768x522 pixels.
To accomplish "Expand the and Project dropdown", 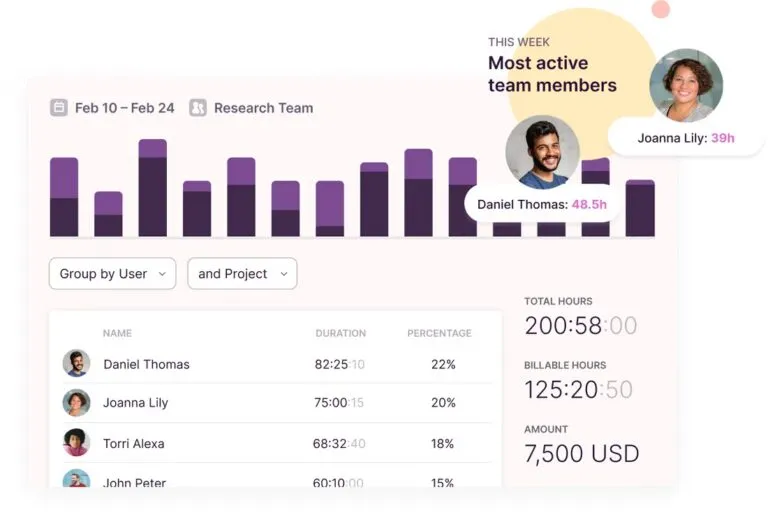I will pyautogui.click(x=242, y=274).
